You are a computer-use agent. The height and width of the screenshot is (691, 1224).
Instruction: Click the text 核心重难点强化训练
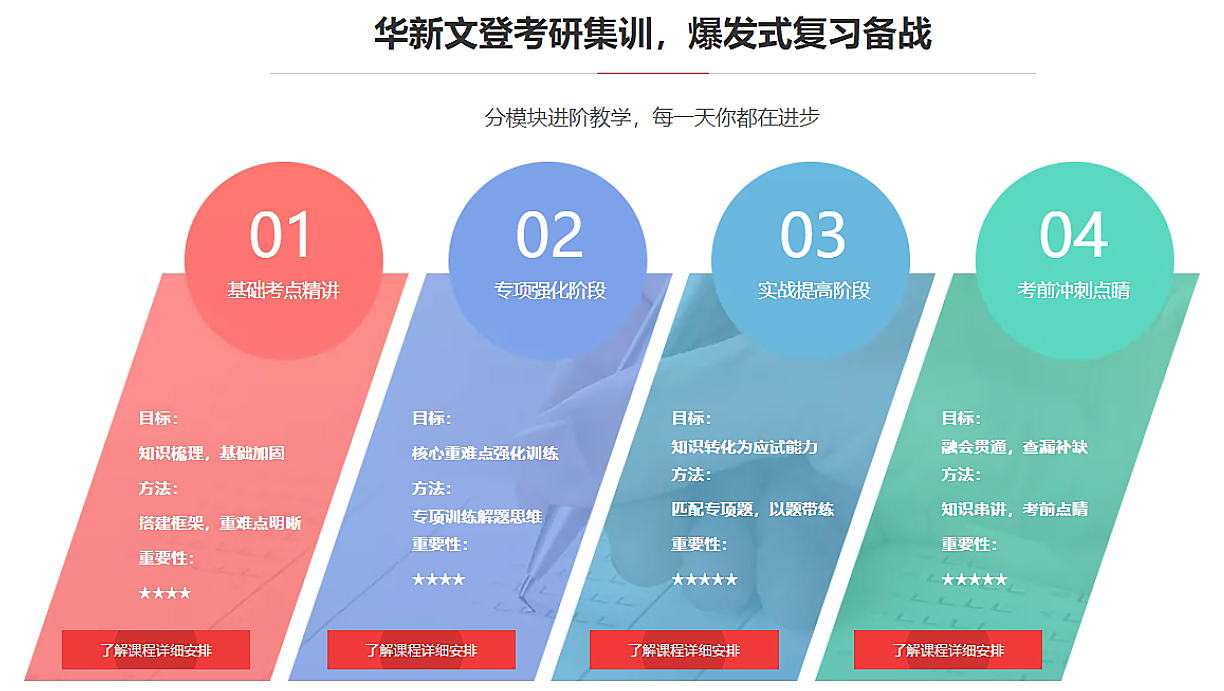tap(485, 453)
